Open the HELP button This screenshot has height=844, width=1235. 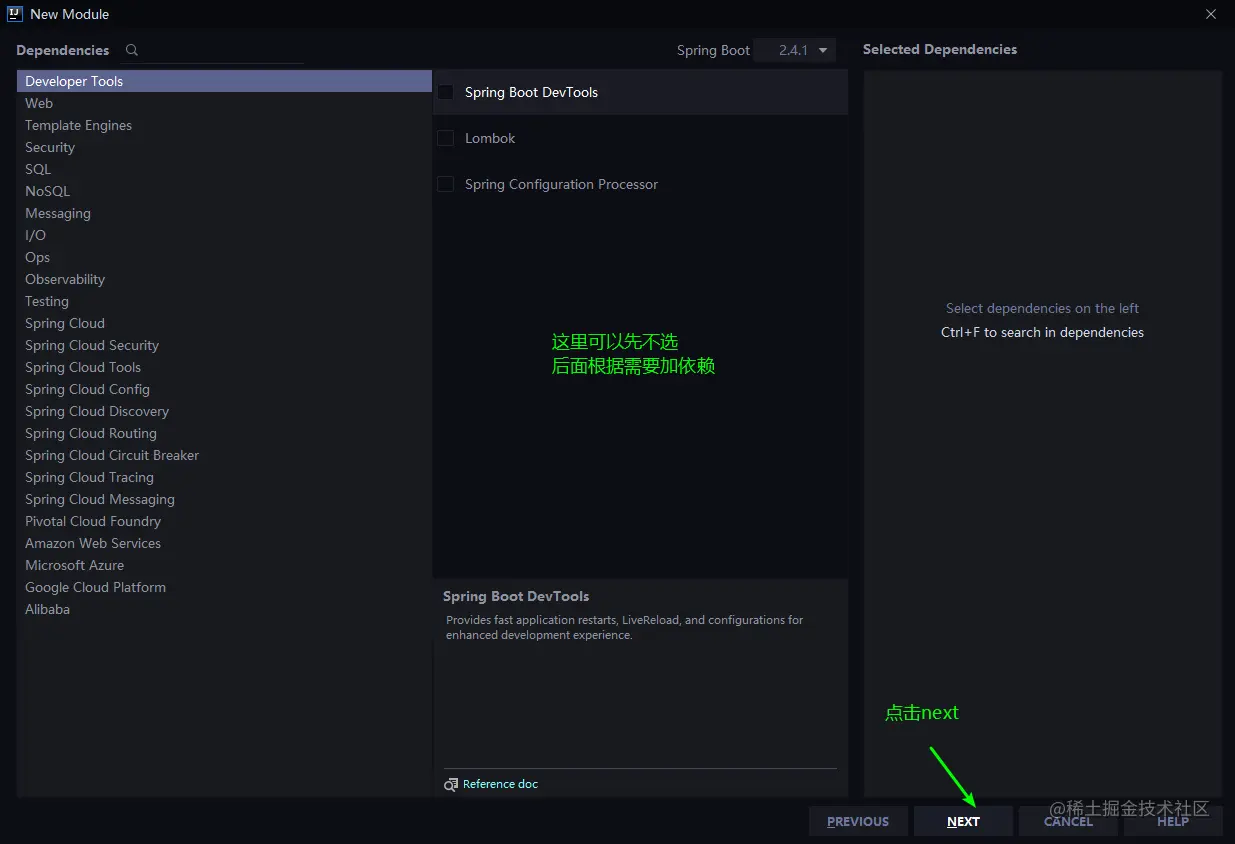[x=1173, y=821]
